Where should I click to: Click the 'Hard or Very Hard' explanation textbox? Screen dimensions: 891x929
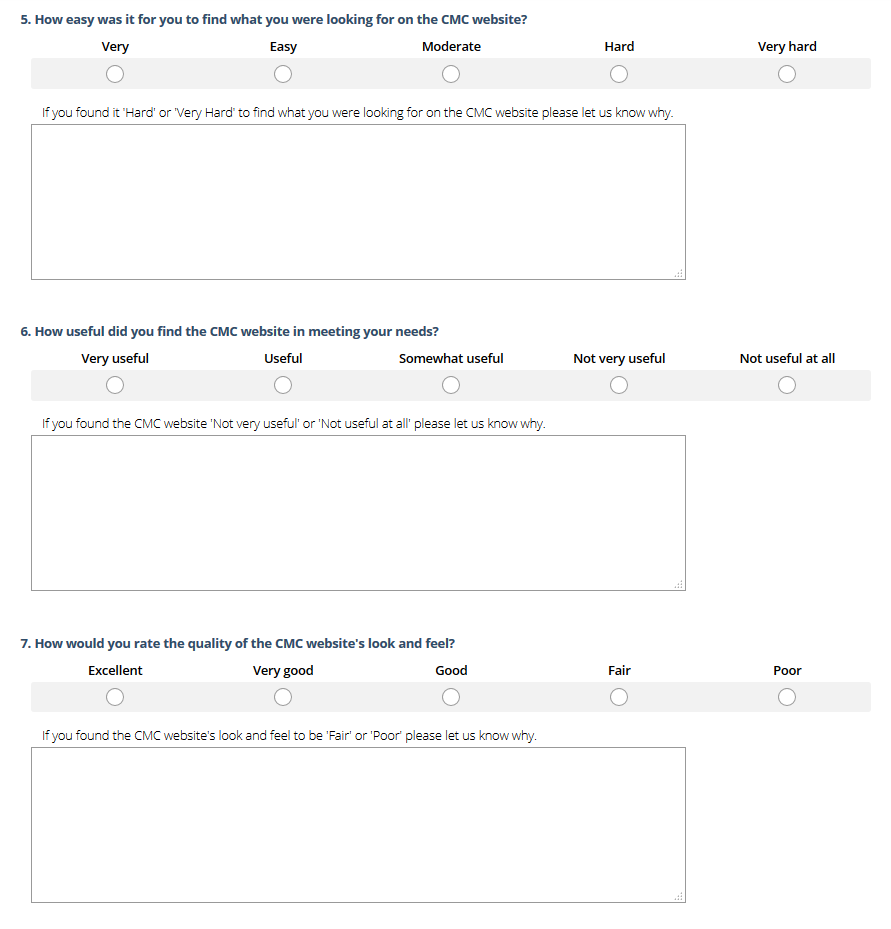(358, 202)
